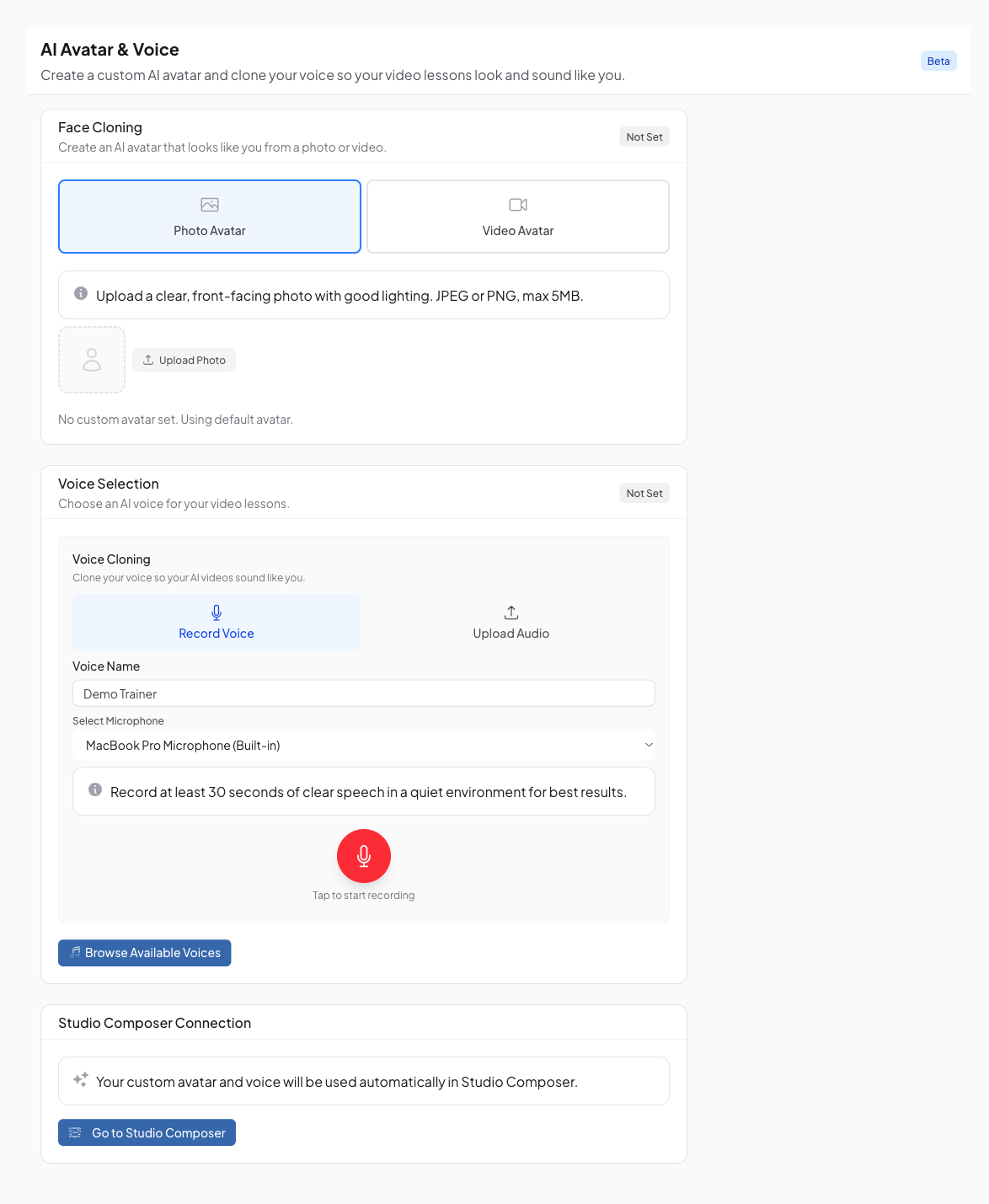This screenshot has height=1204, width=989.
Task: Select the Photo Avatar option
Action: [x=210, y=217]
